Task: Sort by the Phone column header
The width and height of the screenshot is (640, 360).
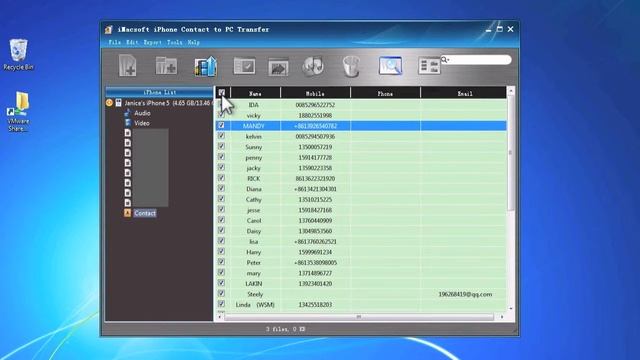Action: coord(385,93)
